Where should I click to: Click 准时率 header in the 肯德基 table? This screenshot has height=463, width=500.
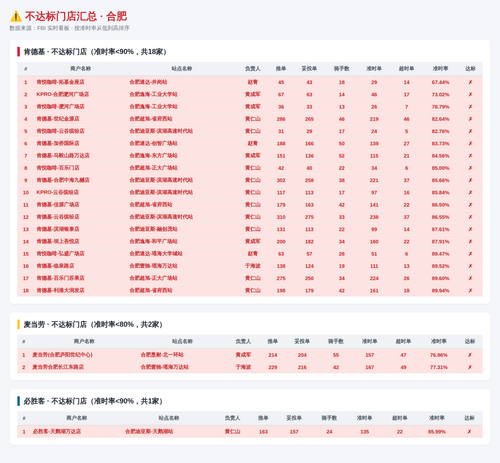tap(440, 69)
